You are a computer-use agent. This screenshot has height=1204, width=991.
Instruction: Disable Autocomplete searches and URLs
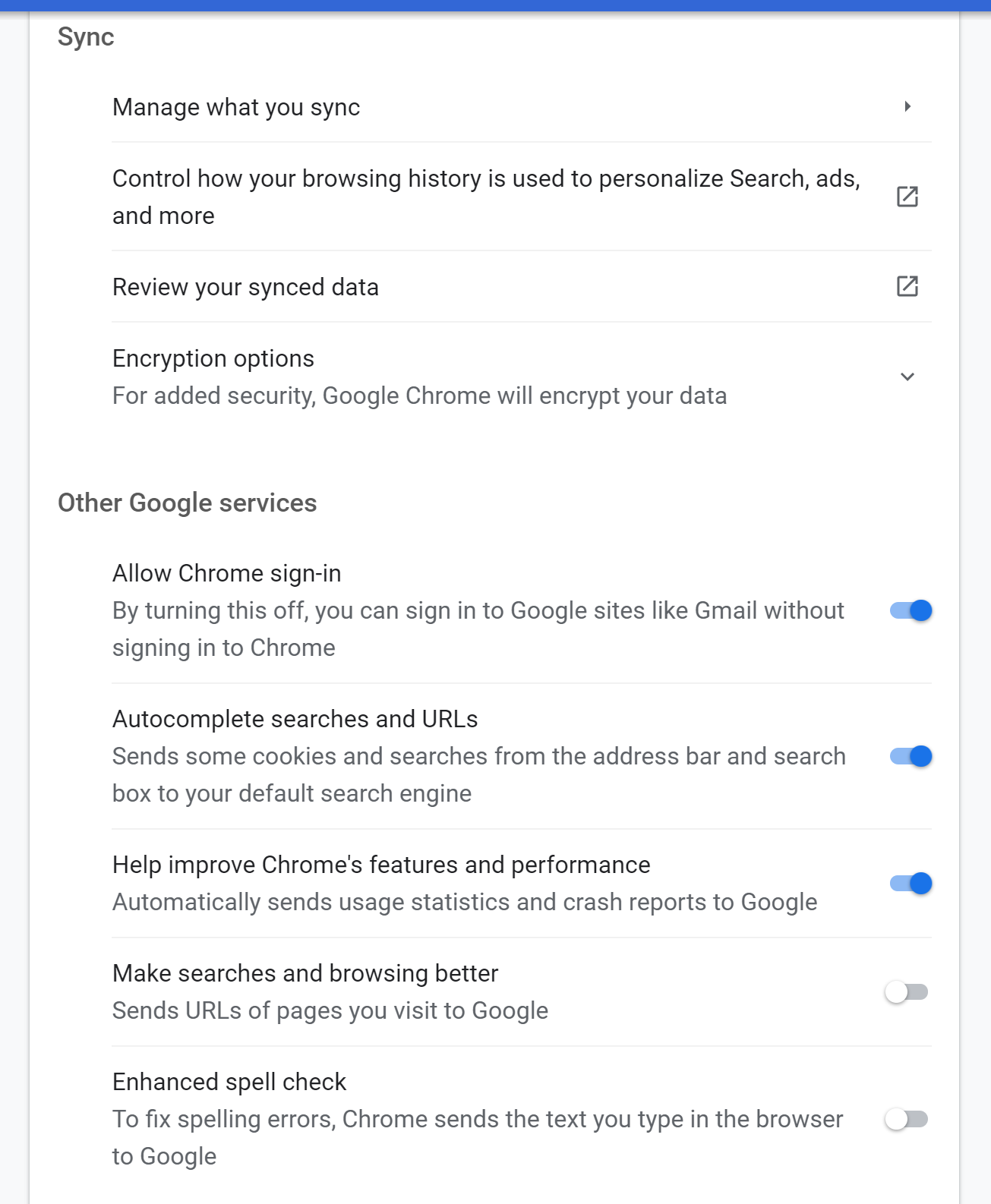coord(910,756)
